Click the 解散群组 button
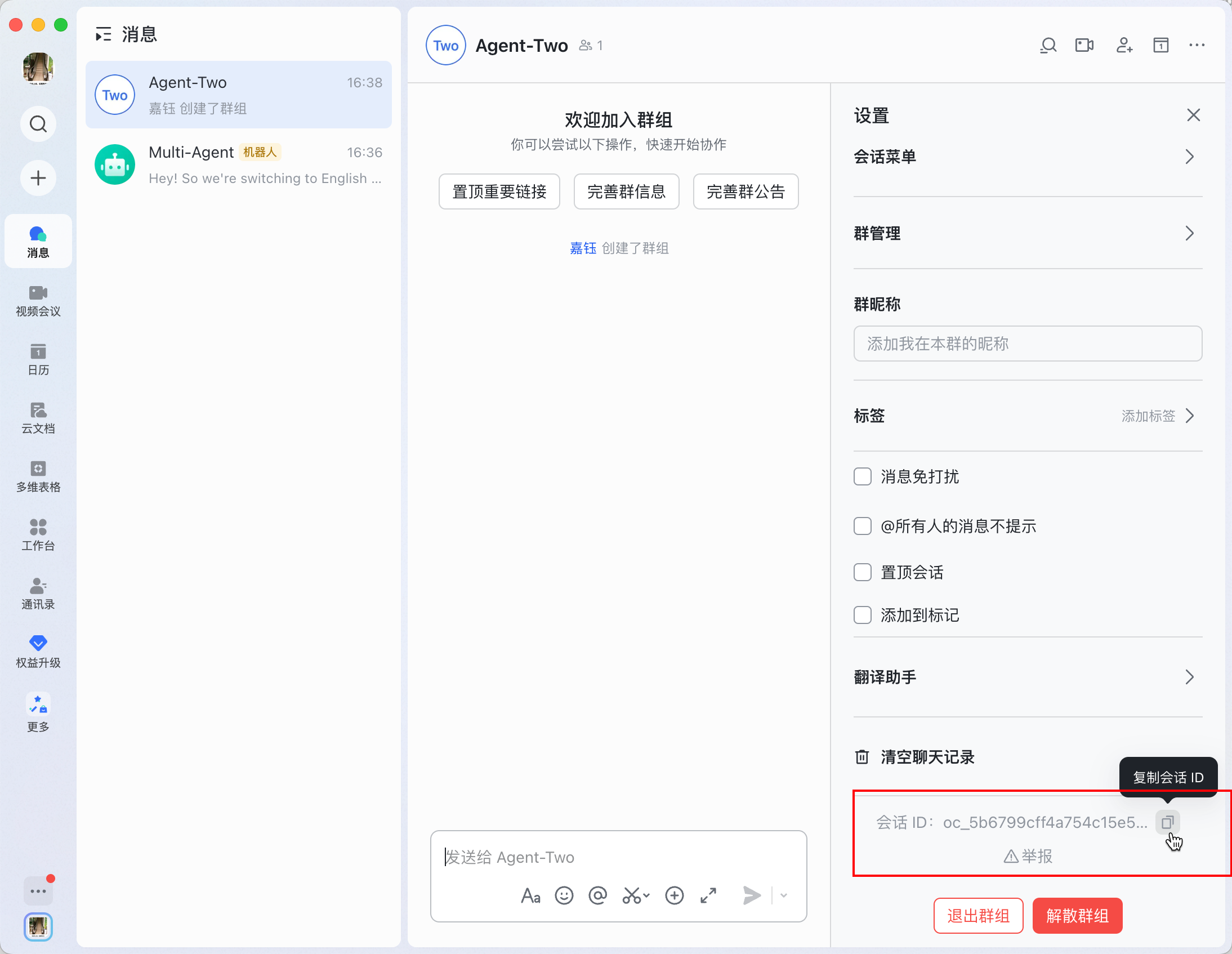Screen dimensions: 1232x954 click(1077, 915)
